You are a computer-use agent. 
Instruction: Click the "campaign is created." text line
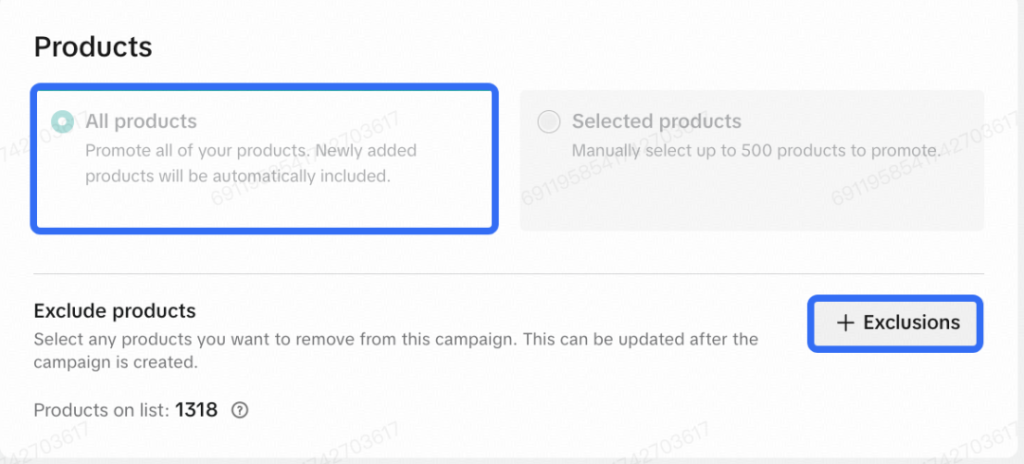[x=116, y=362]
